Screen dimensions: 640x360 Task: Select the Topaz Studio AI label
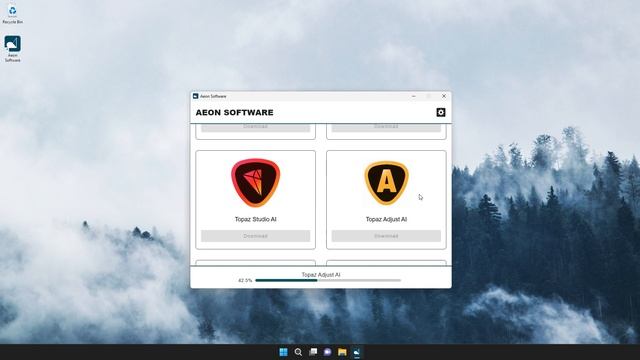pos(256,219)
